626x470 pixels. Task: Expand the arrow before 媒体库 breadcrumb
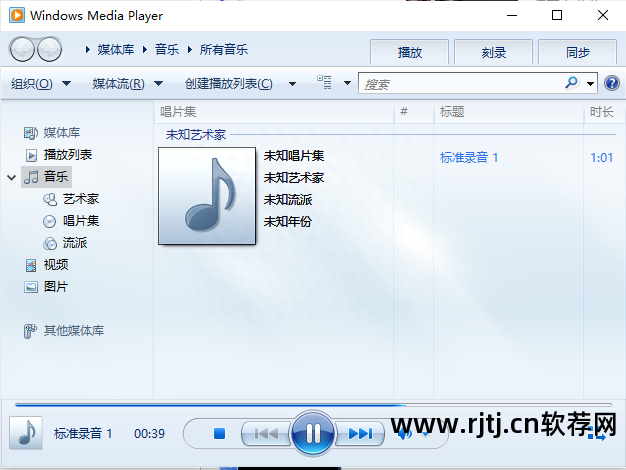pos(87,50)
